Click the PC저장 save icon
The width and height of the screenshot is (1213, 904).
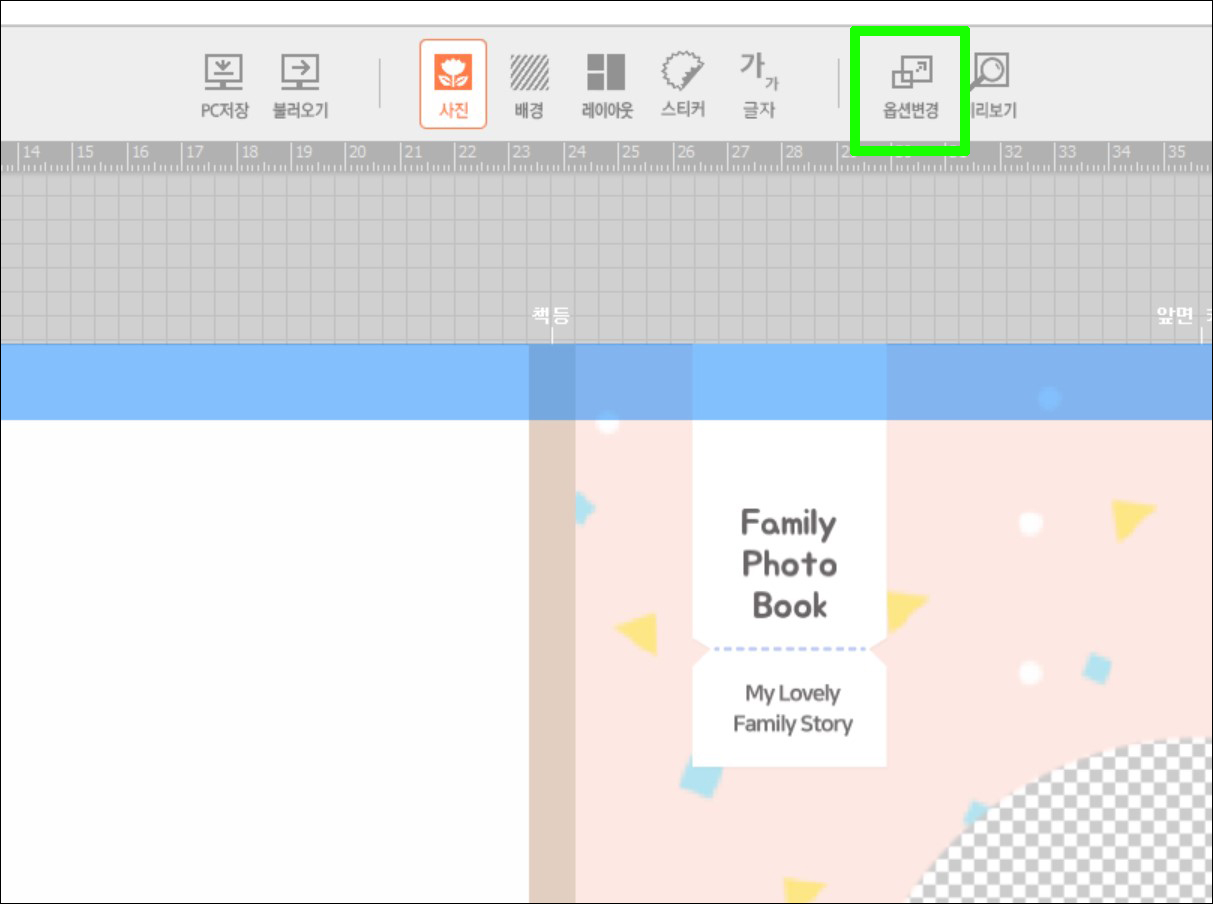[x=224, y=87]
